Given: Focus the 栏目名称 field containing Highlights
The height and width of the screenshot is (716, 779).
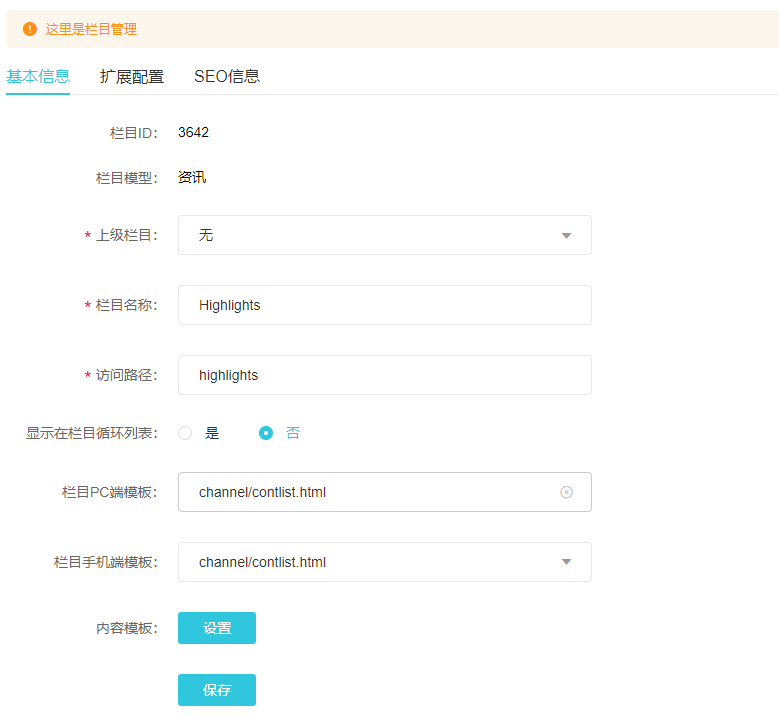Looking at the screenshot, I should click(x=384, y=305).
